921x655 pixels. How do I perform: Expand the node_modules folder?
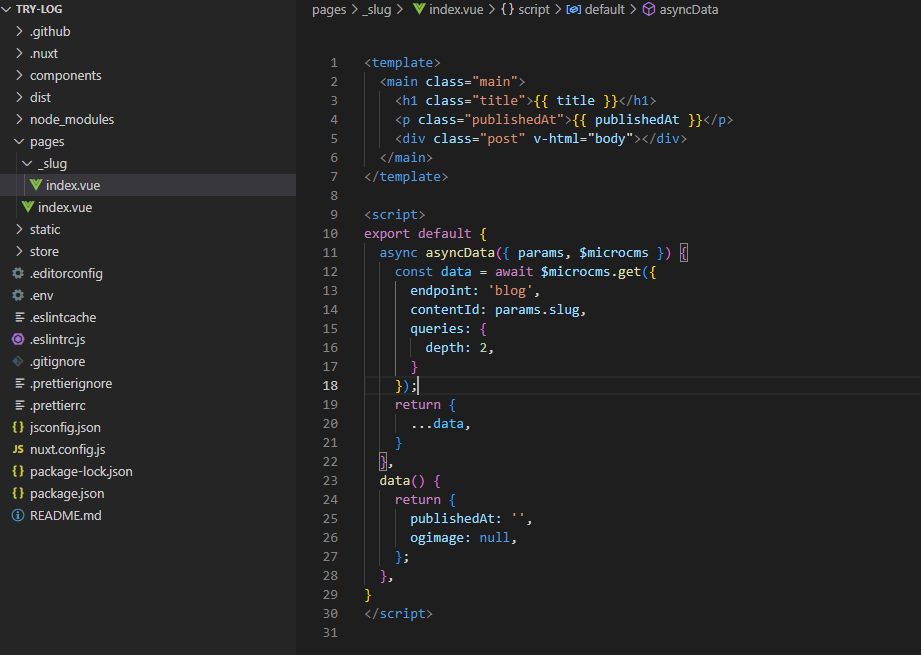71,119
